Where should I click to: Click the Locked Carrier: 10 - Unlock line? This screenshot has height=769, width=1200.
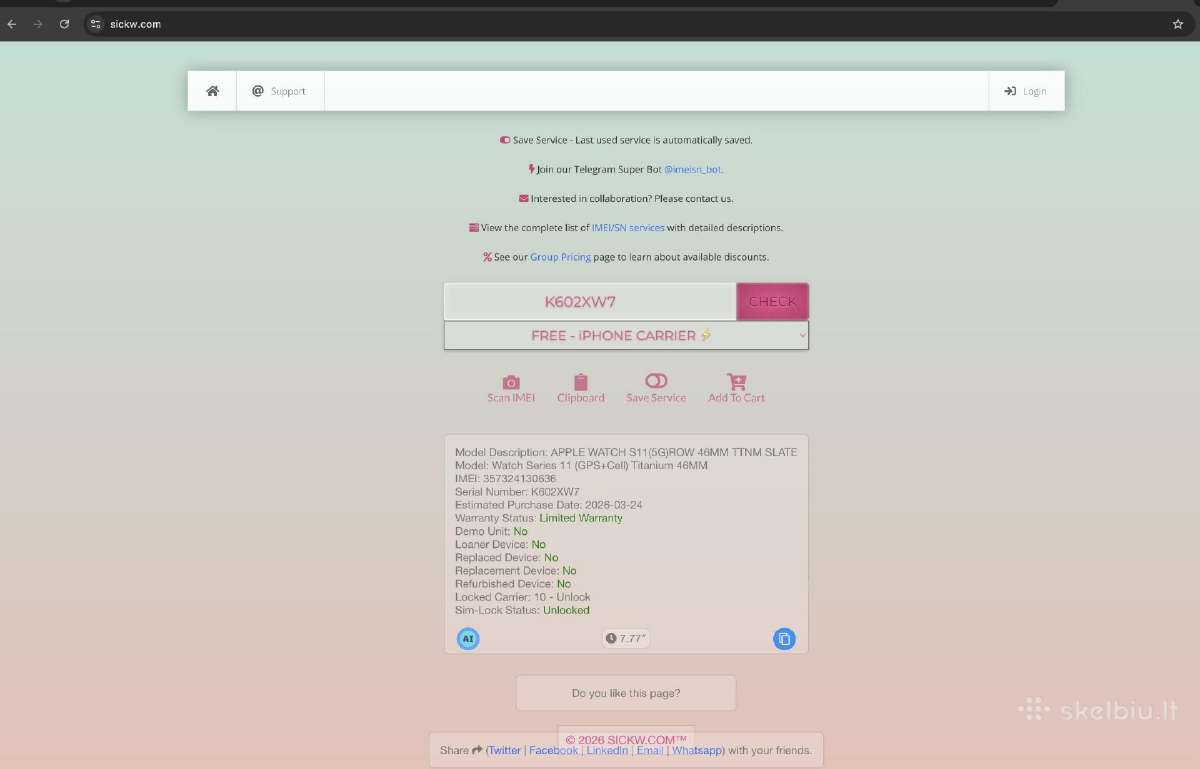click(x=523, y=597)
